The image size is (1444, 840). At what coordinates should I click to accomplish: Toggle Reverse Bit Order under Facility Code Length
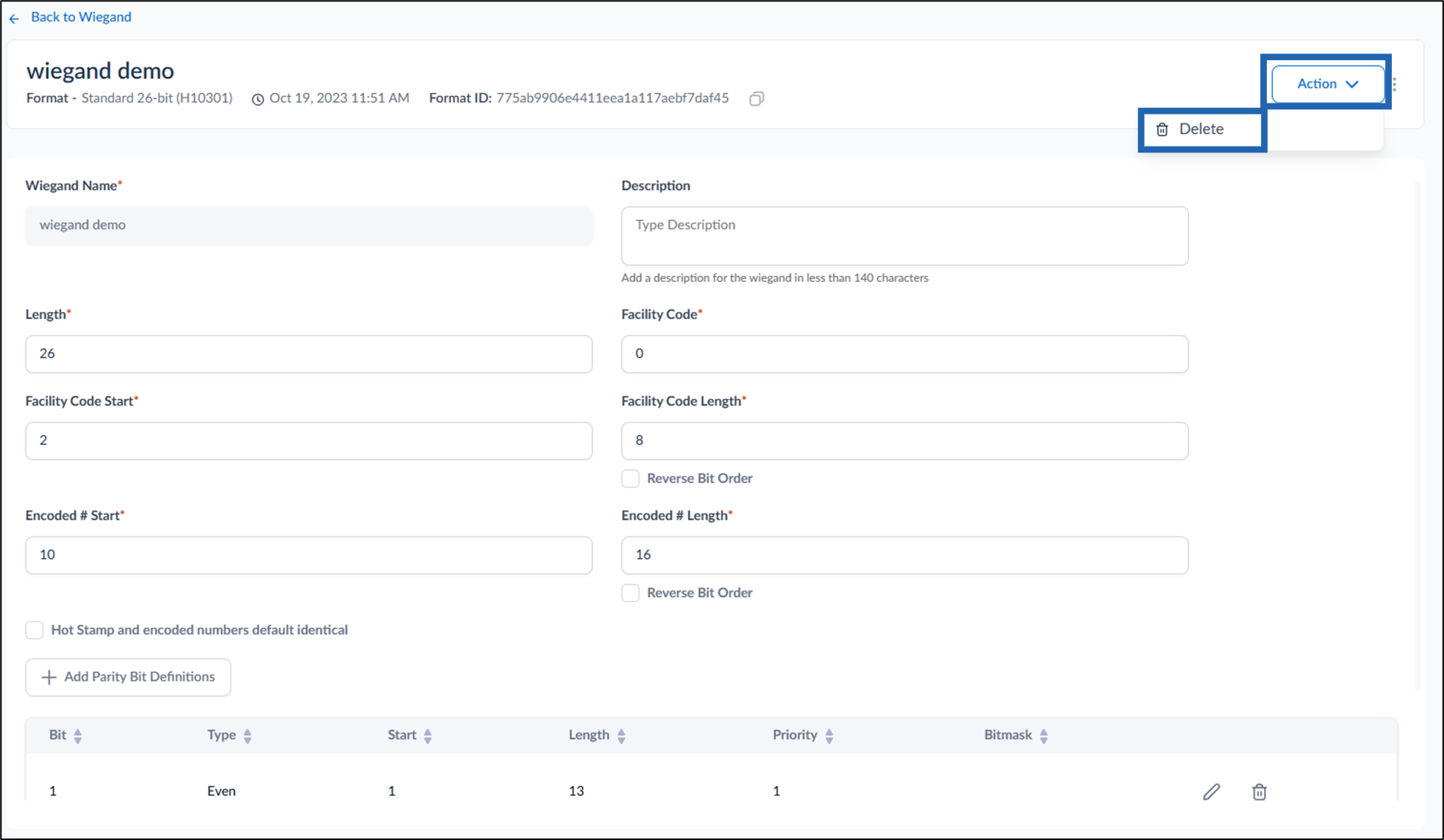click(x=630, y=478)
